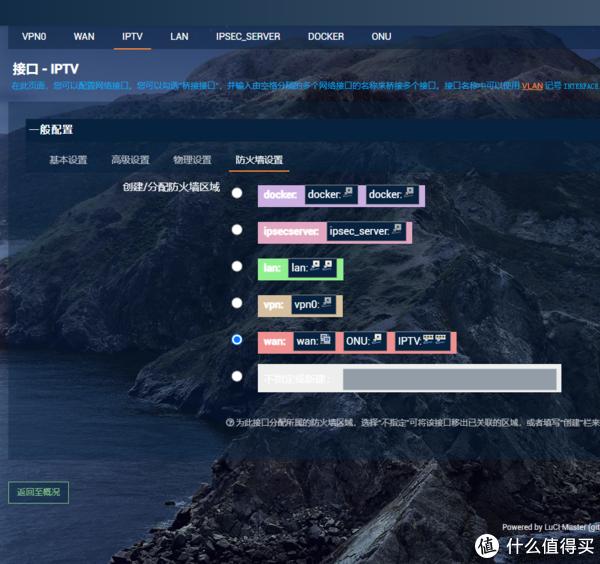Choose the vpn zone radio button
600x564 pixels.
pos(237,303)
